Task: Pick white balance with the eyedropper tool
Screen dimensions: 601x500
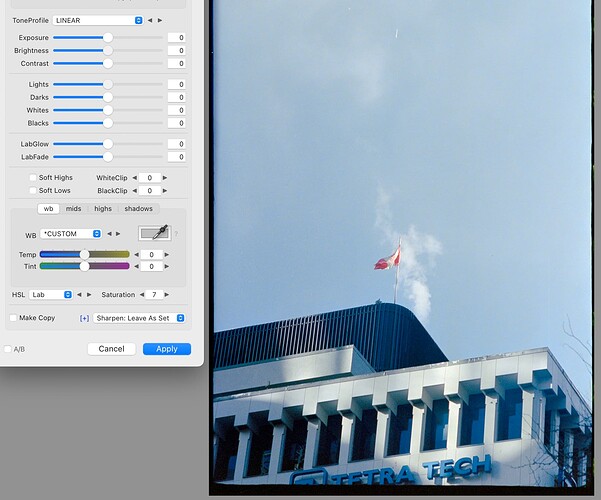Action: pyautogui.click(x=155, y=233)
